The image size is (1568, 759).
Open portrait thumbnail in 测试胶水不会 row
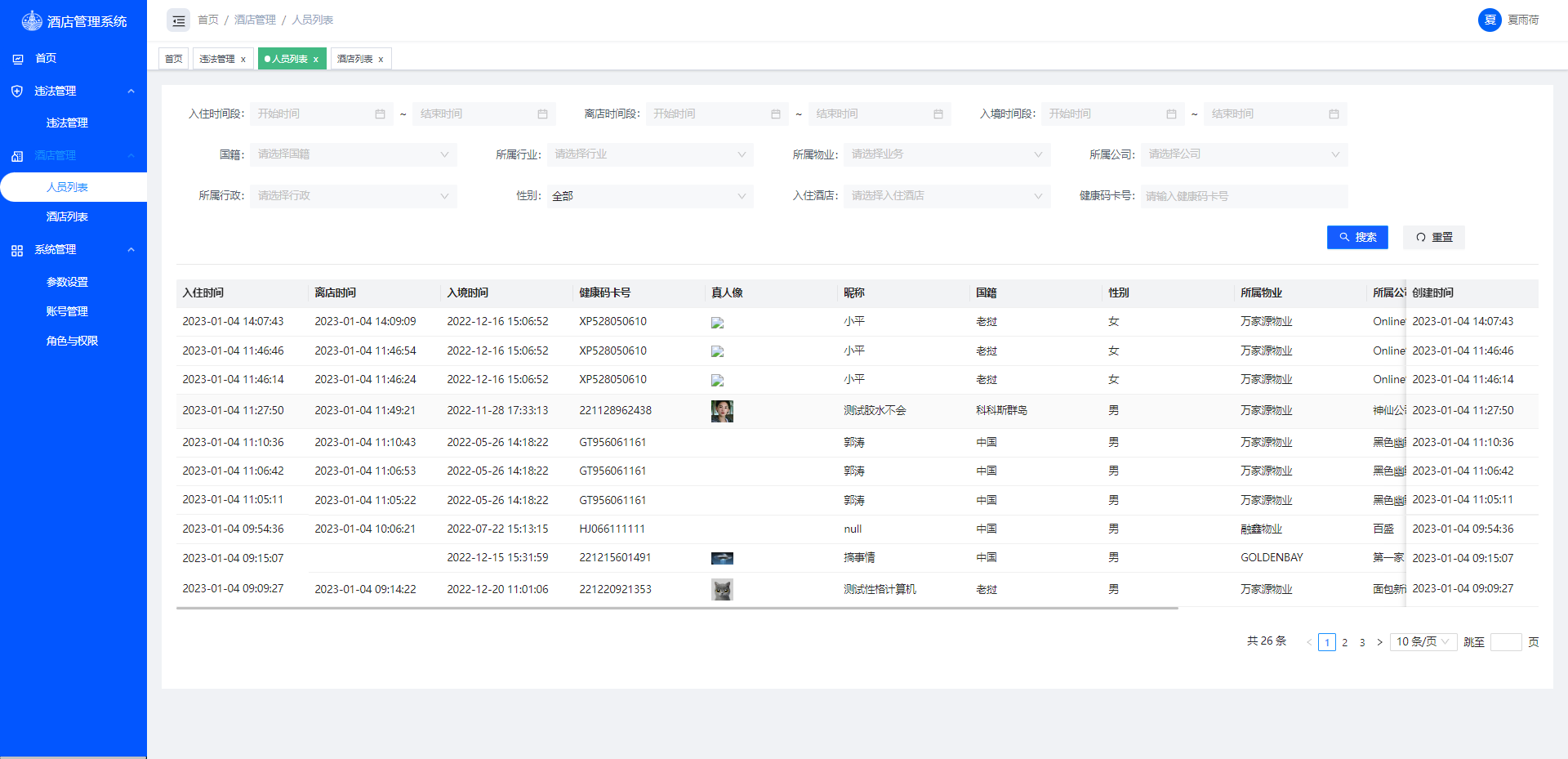click(722, 411)
